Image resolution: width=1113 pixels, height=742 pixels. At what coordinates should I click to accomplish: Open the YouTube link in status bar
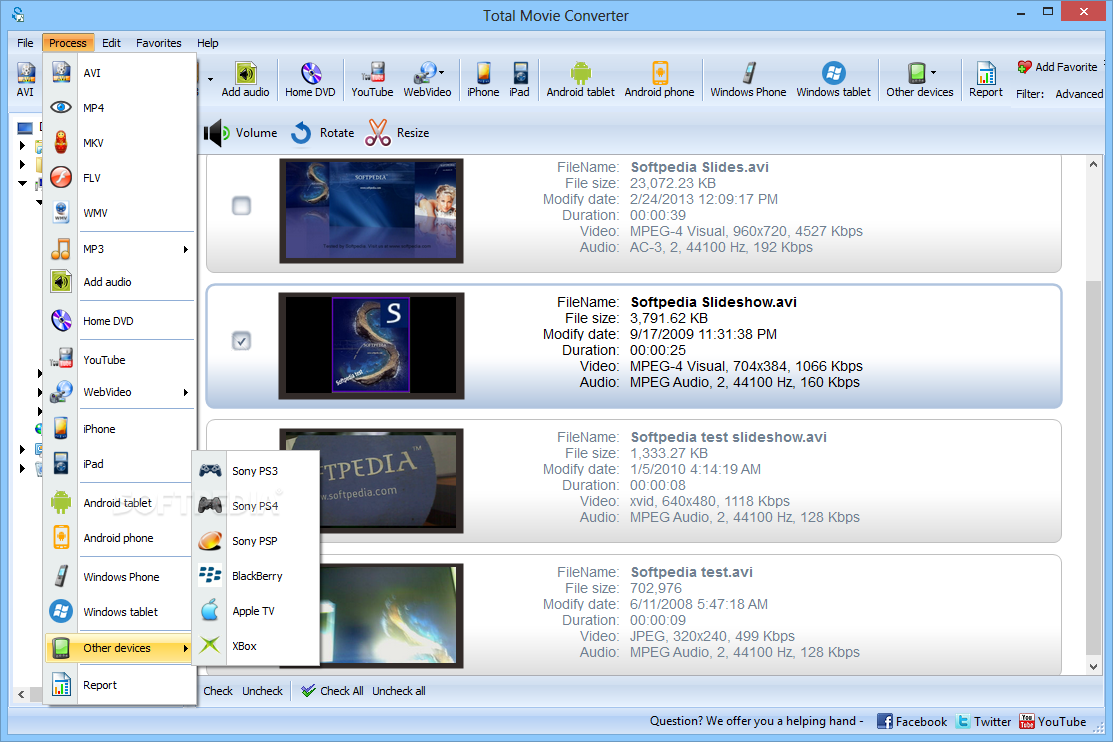tap(1053, 721)
